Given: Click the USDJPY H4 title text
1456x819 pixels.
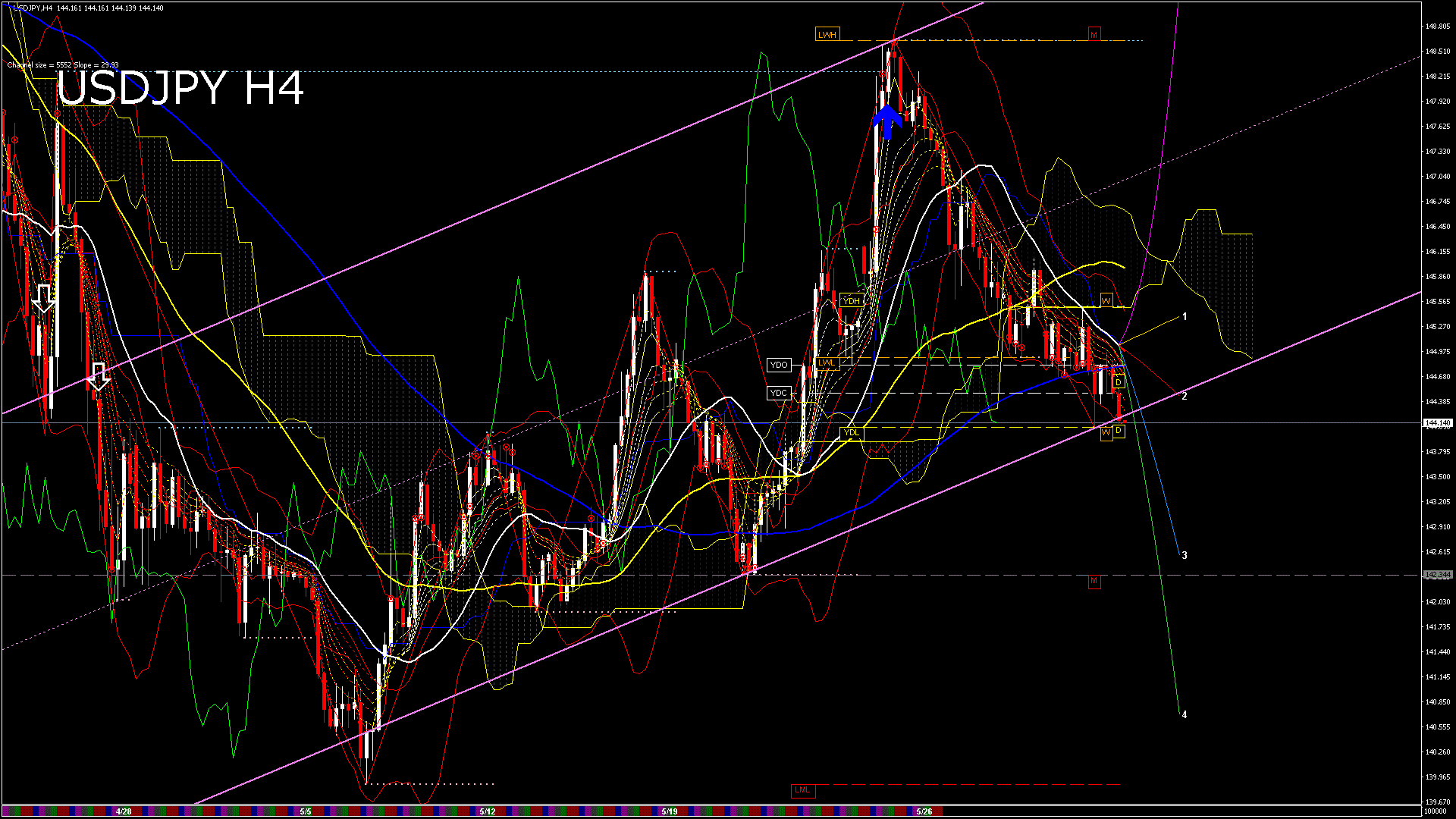Looking at the screenshot, I should pos(180,89).
